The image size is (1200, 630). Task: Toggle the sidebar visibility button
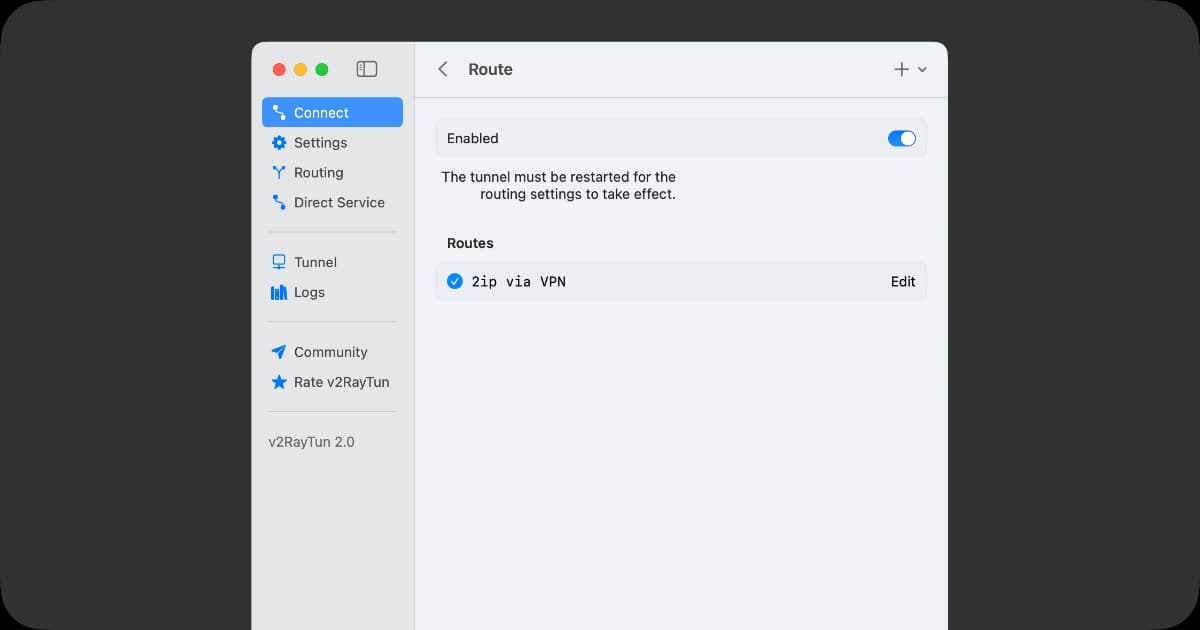(x=367, y=69)
